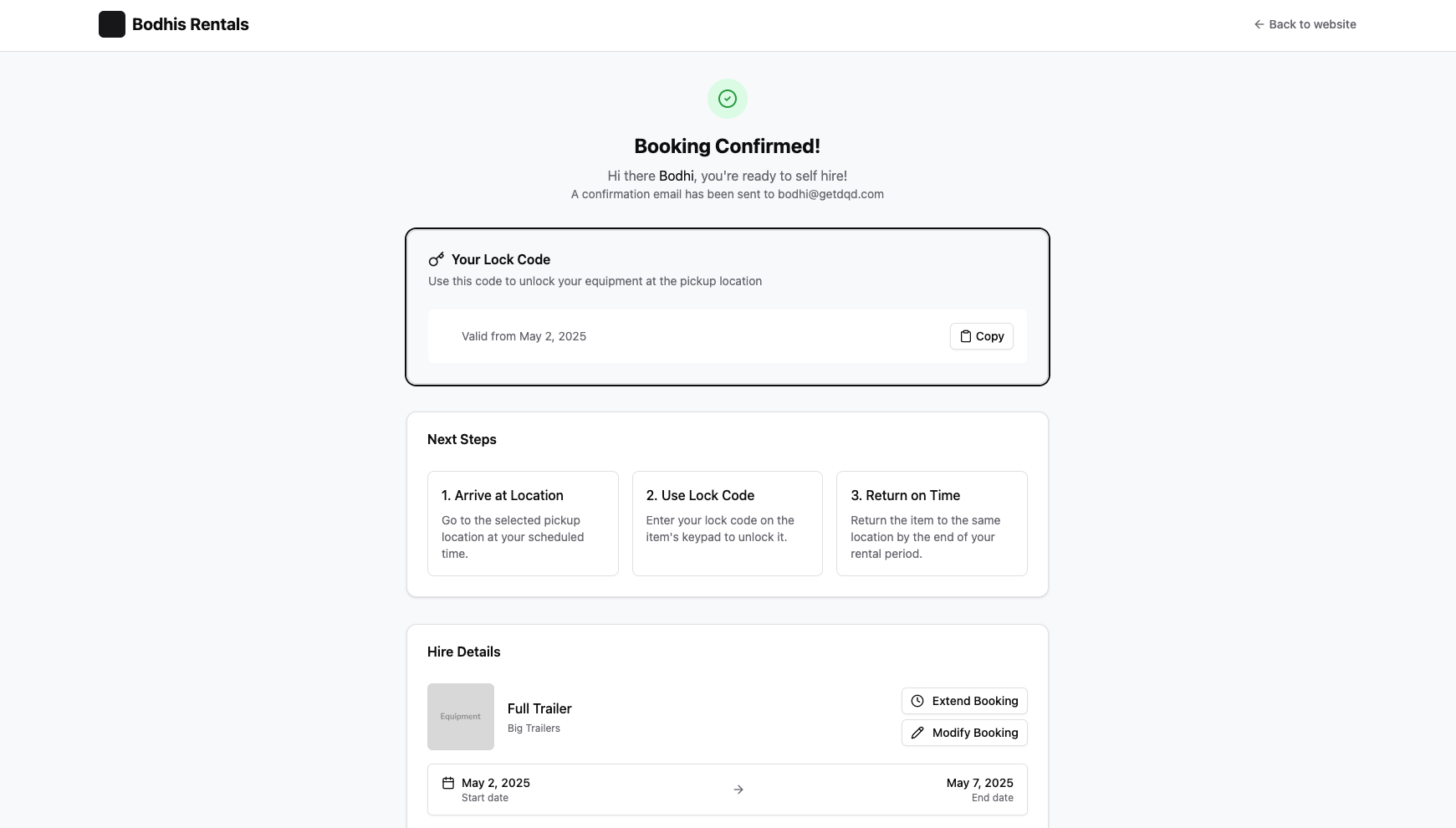Viewport: 1456px width, 828px height.
Task: Click the May 7, 2025 end date
Action: click(x=979, y=783)
